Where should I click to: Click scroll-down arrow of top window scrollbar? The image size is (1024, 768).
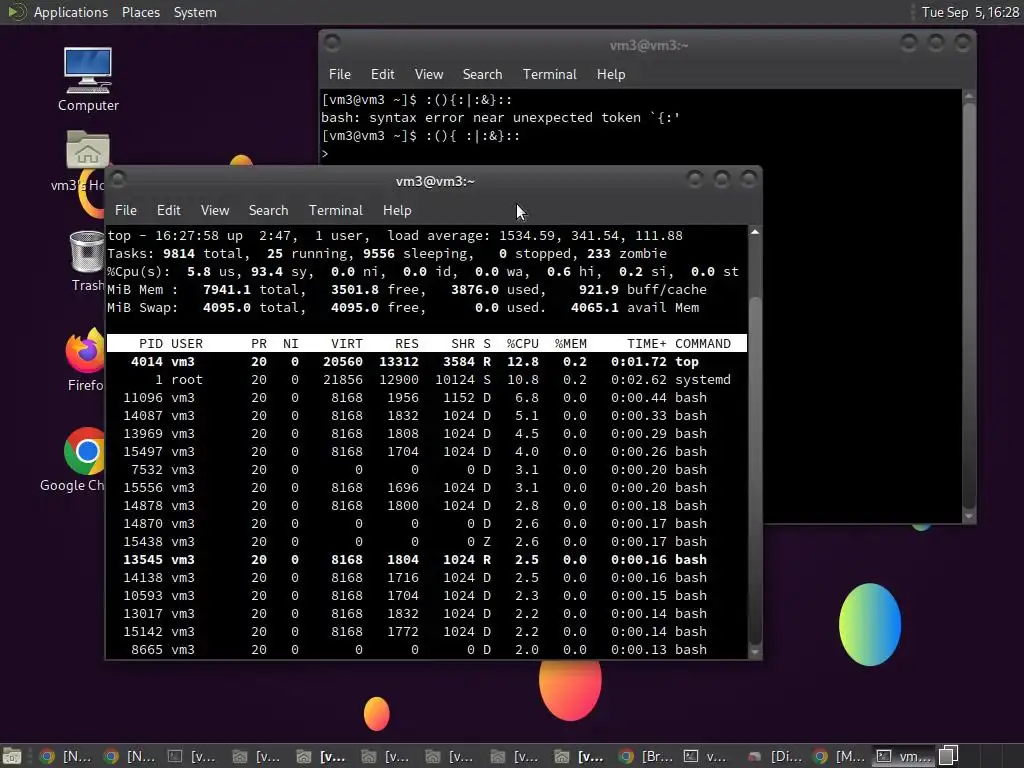pyautogui.click(x=755, y=652)
